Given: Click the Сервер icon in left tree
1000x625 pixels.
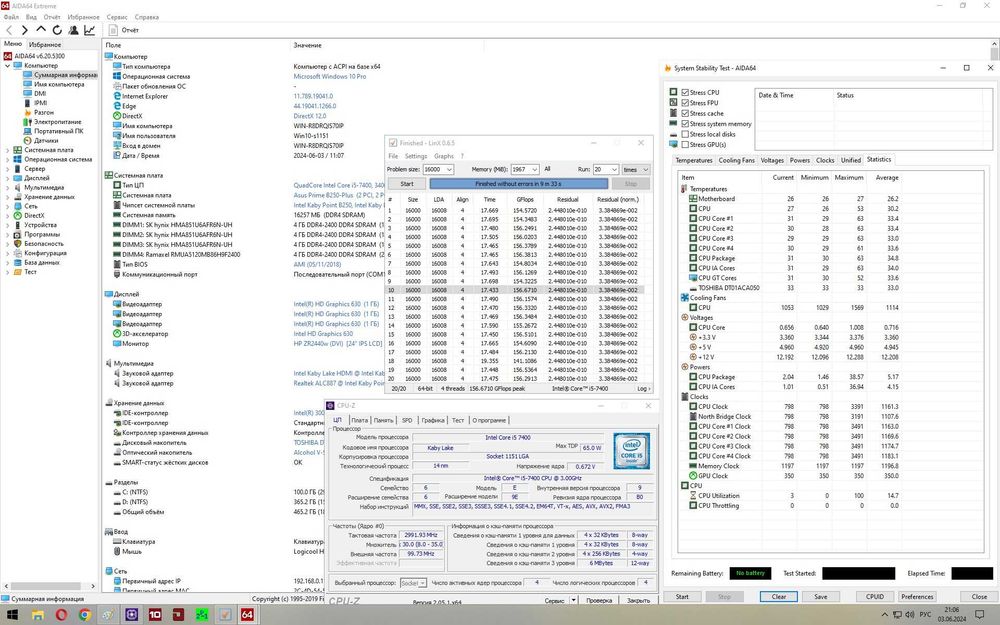Looking at the screenshot, I should coord(18,169).
